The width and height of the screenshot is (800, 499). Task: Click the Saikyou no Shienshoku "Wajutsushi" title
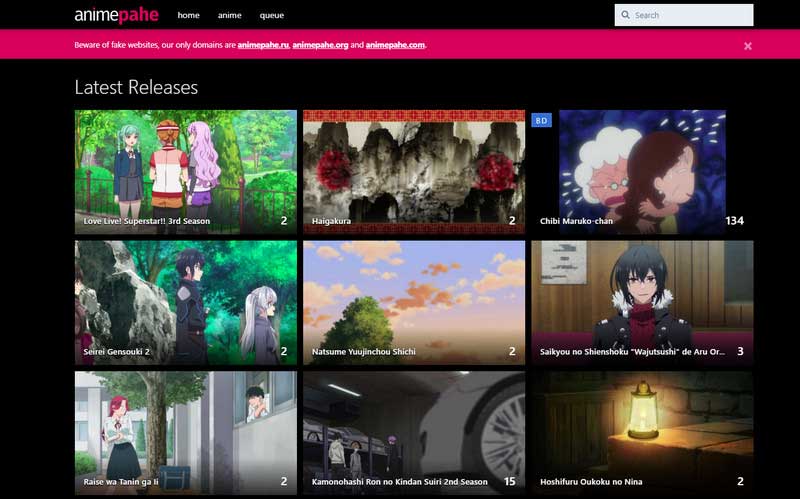[633, 352]
